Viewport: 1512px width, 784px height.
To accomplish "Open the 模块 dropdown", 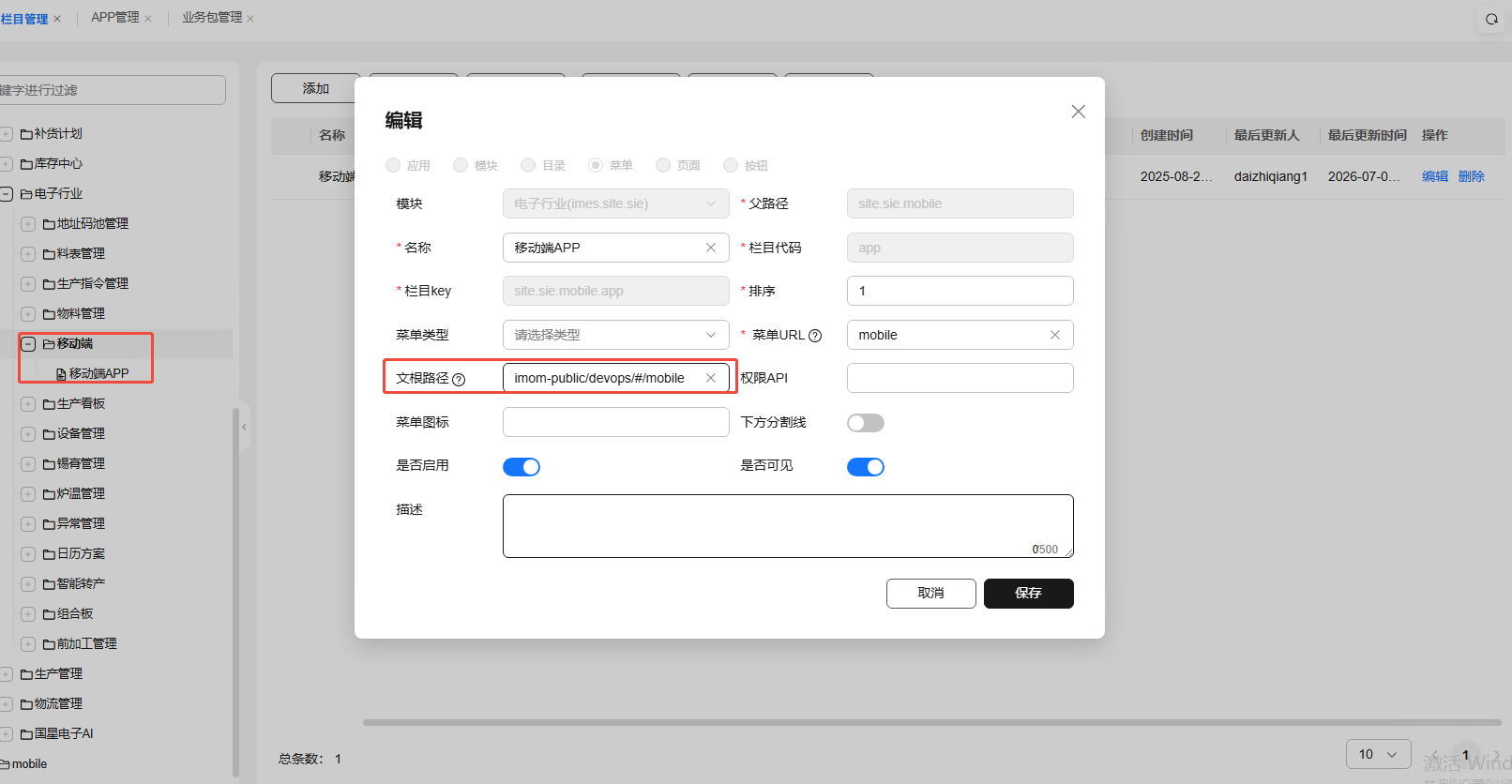I will (x=616, y=204).
